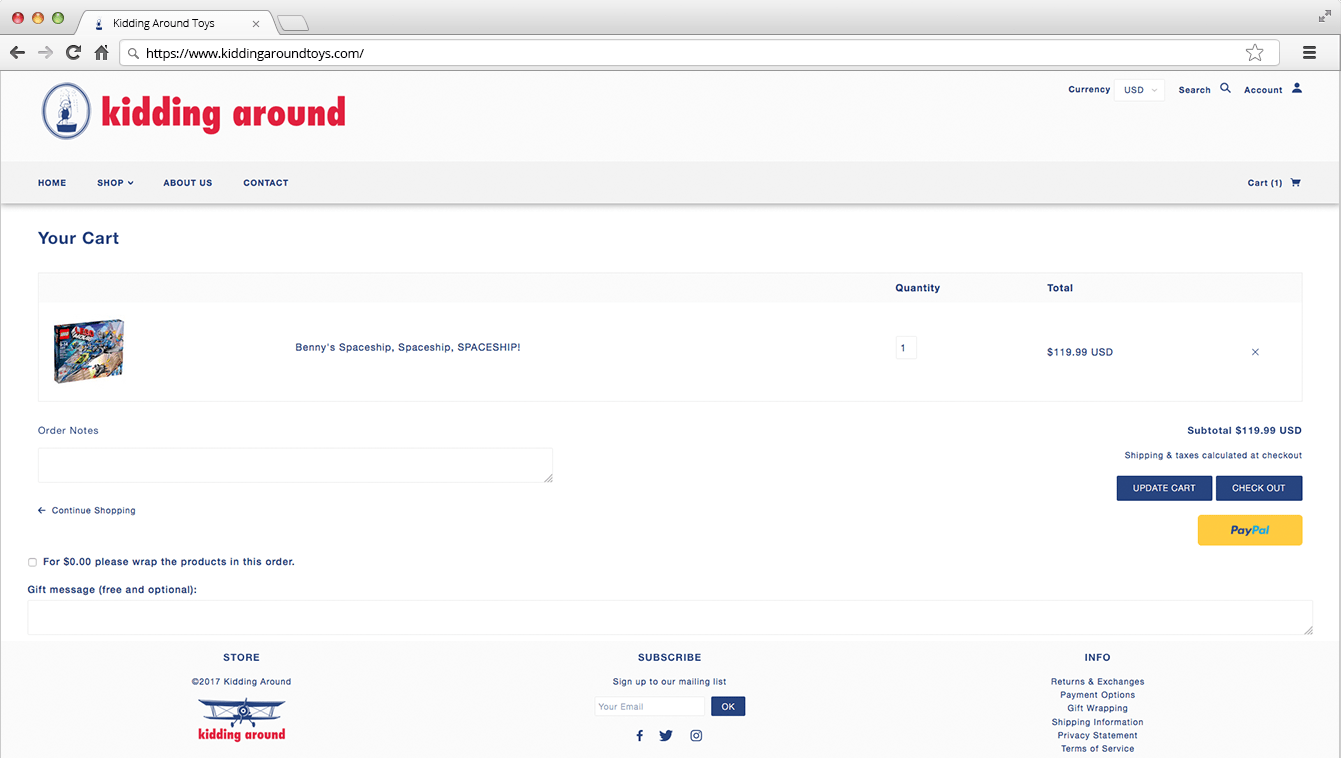Click the Currency label in the header
The width and height of the screenshot is (1341, 758).
coord(1089,90)
